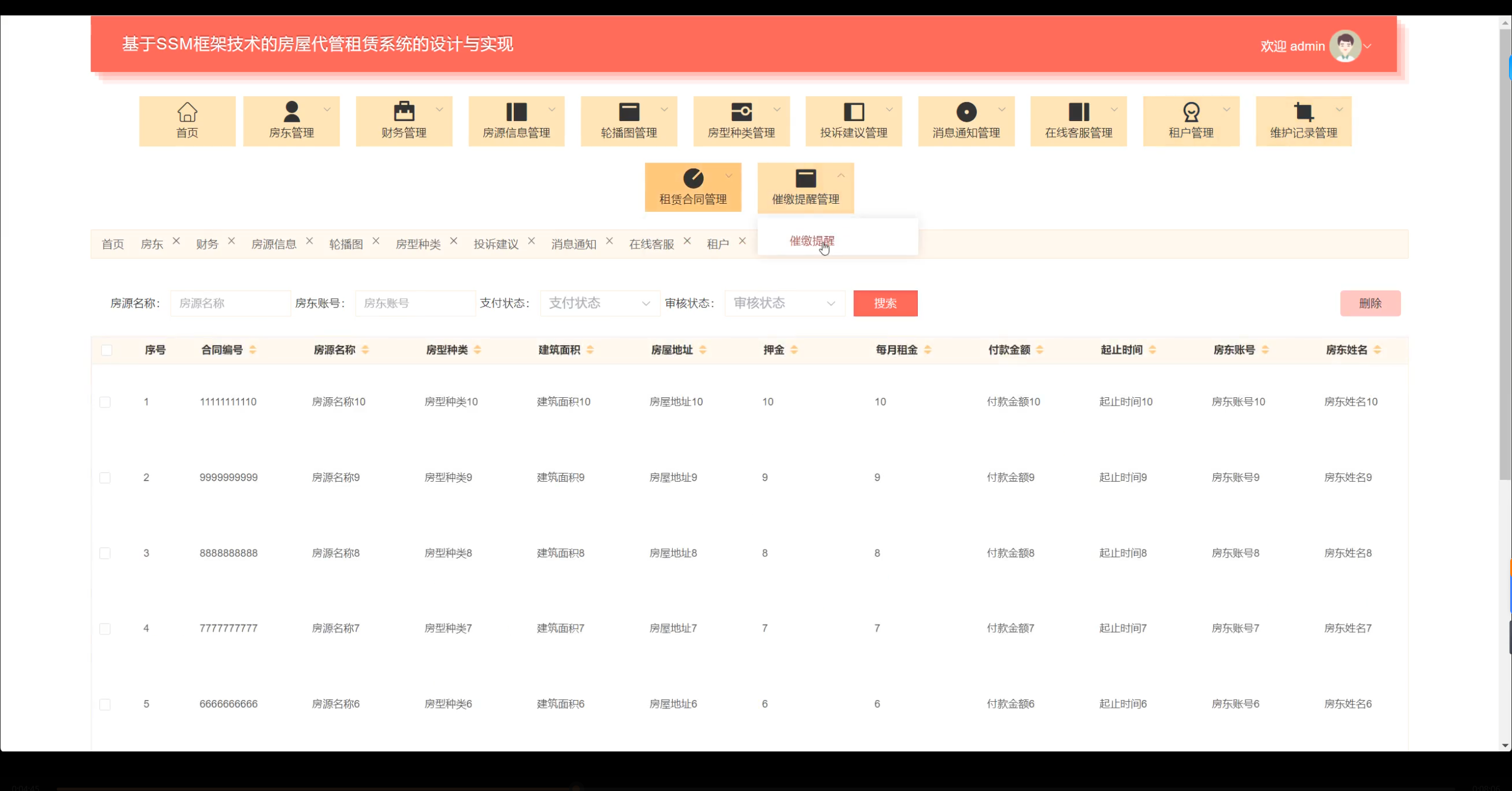The image size is (1512, 791).
Task: Type in the 房源名称 input field
Action: coord(230,303)
